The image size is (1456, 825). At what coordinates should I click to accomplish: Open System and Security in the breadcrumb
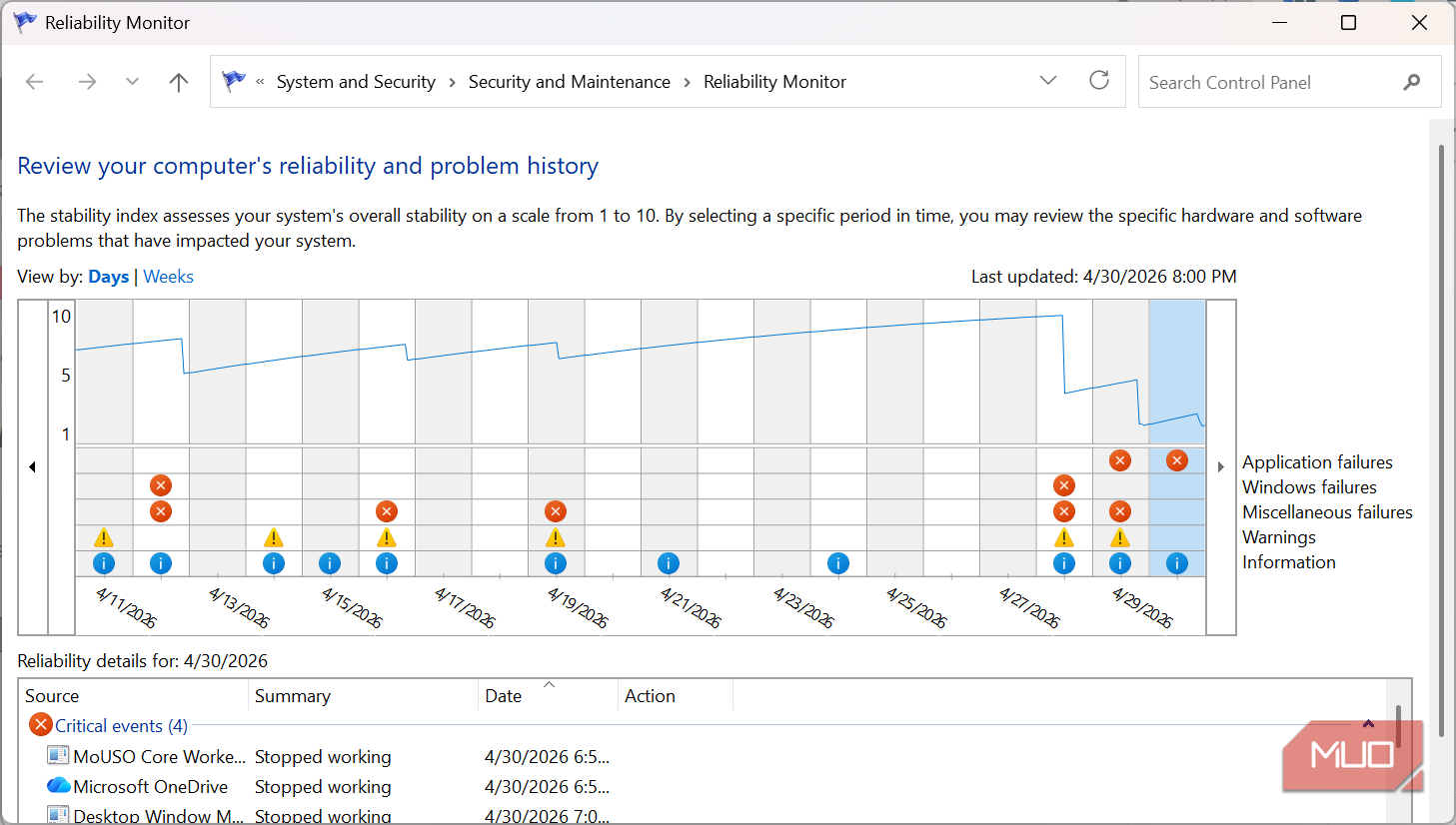point(356,82)
